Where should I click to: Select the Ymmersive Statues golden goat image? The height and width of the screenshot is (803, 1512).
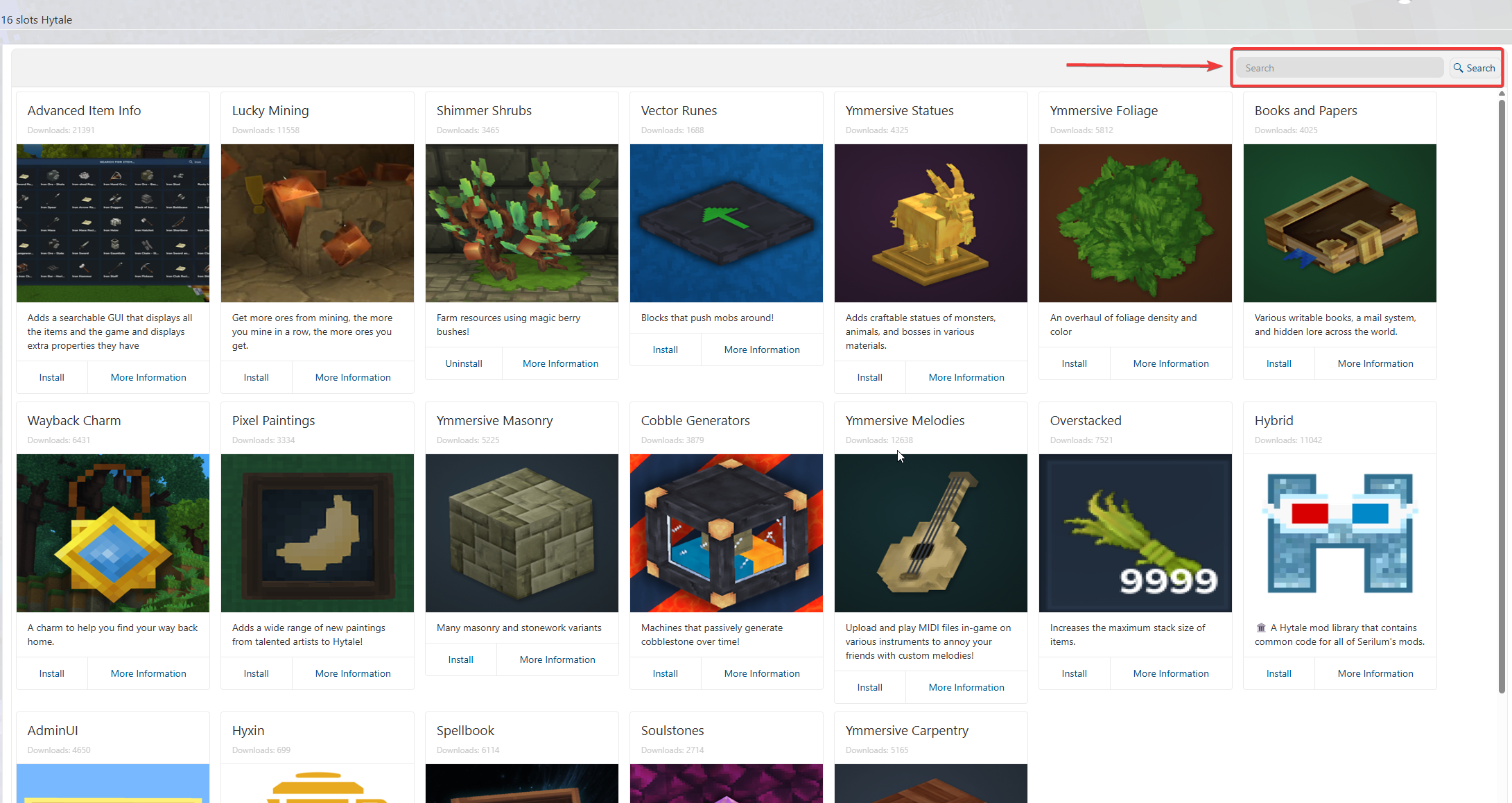[x=930, y=223]
